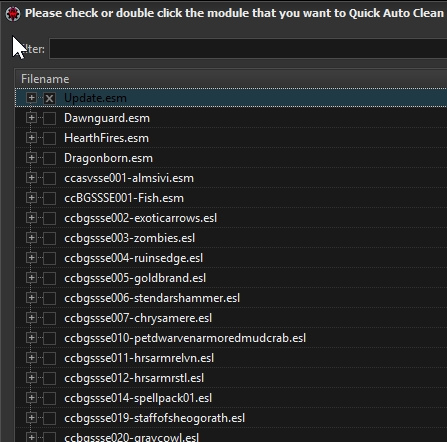Select the Update.esm filename
447x442 pixels.
point(95,98)
